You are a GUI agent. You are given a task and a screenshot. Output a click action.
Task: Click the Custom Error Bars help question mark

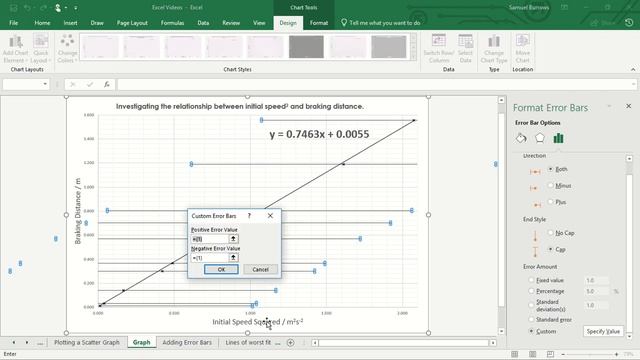click(249, 216)
